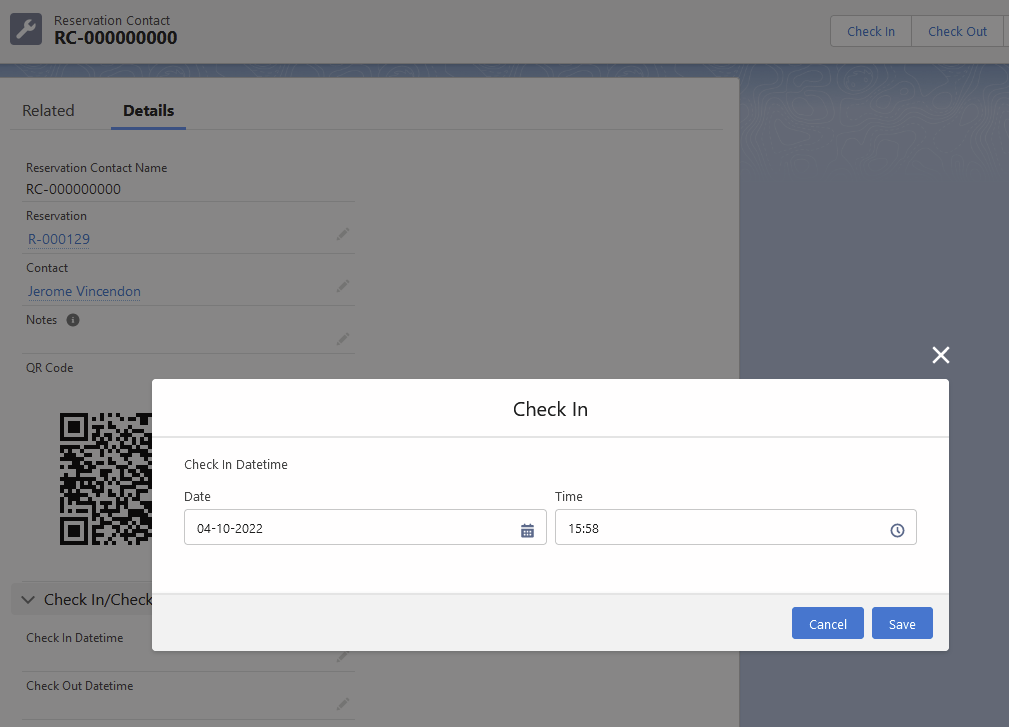1009x727 pixels.
Task: Click the Check In header button
Action: point(870,31)
